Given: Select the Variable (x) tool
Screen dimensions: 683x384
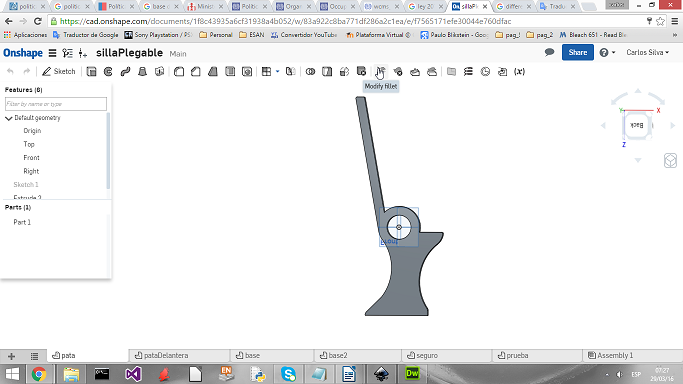Looking at the screenshot, I should (x=519, y=71).
